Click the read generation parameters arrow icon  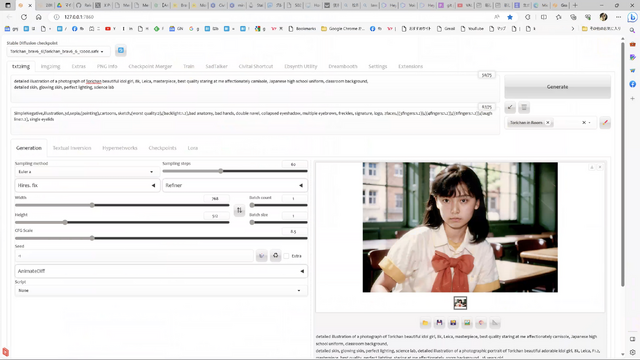[x=510, y=107]
